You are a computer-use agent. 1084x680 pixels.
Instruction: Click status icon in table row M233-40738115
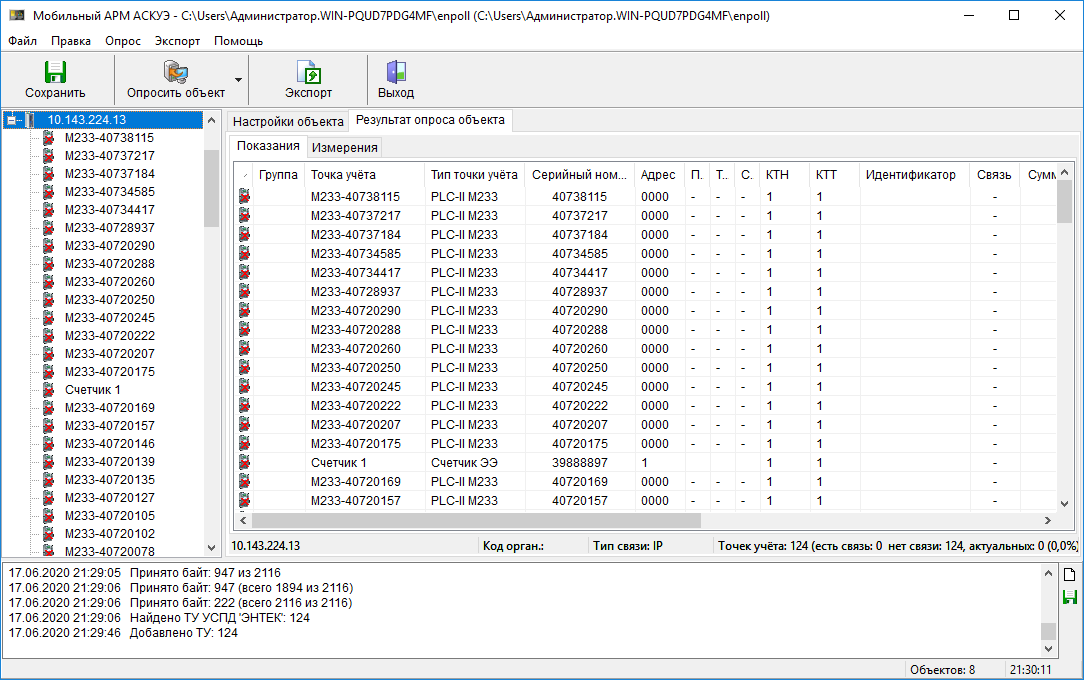[x=244, y=197]
